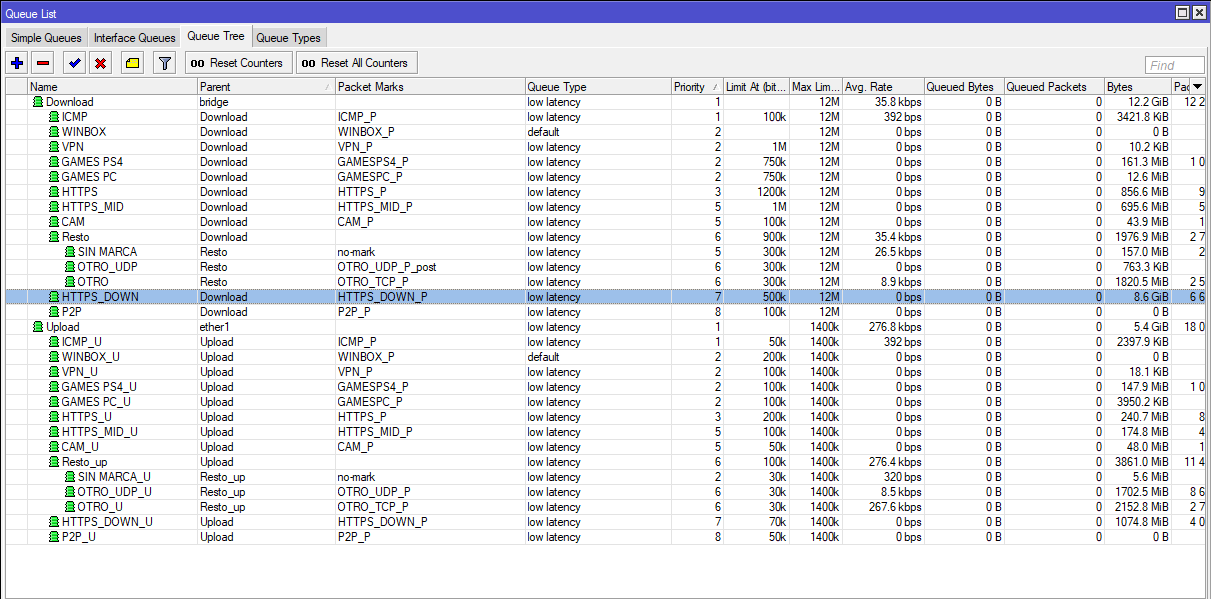The height and width of the screenshot is (599, 1211).
Task: Select the HTTPS_MID_U row
Action: (x=604, y=432)
